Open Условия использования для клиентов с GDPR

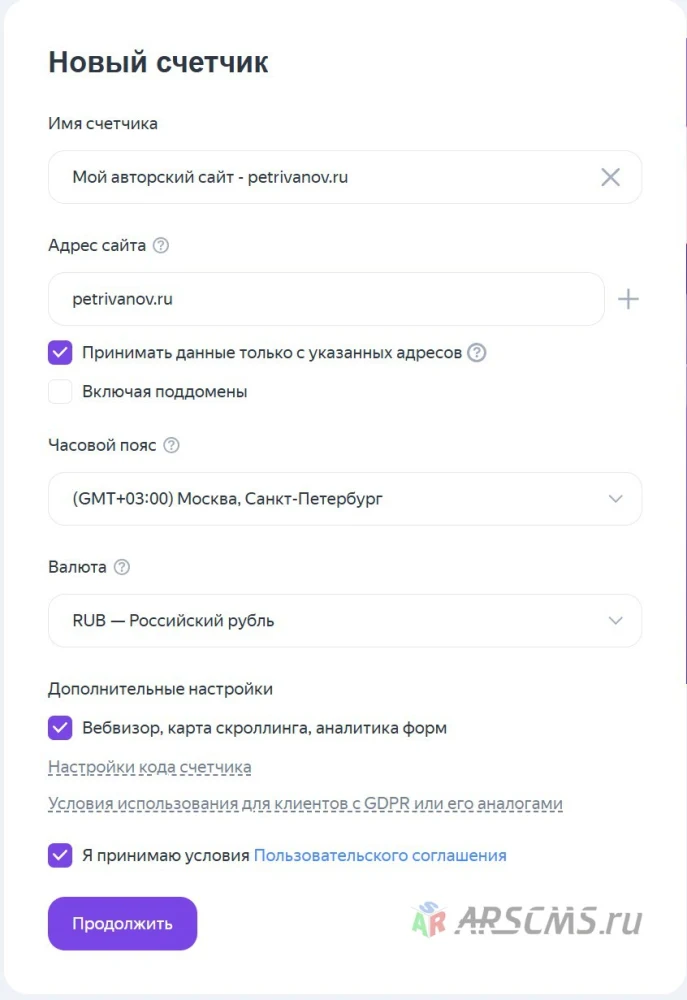click(x=306, y=804)
